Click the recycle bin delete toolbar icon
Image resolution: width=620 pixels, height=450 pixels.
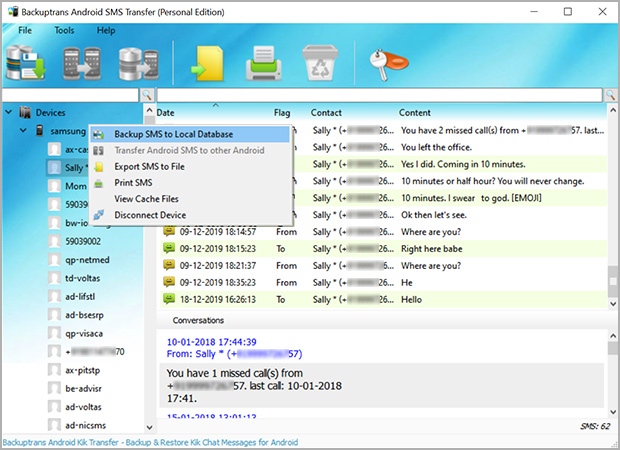pos(320,62)
